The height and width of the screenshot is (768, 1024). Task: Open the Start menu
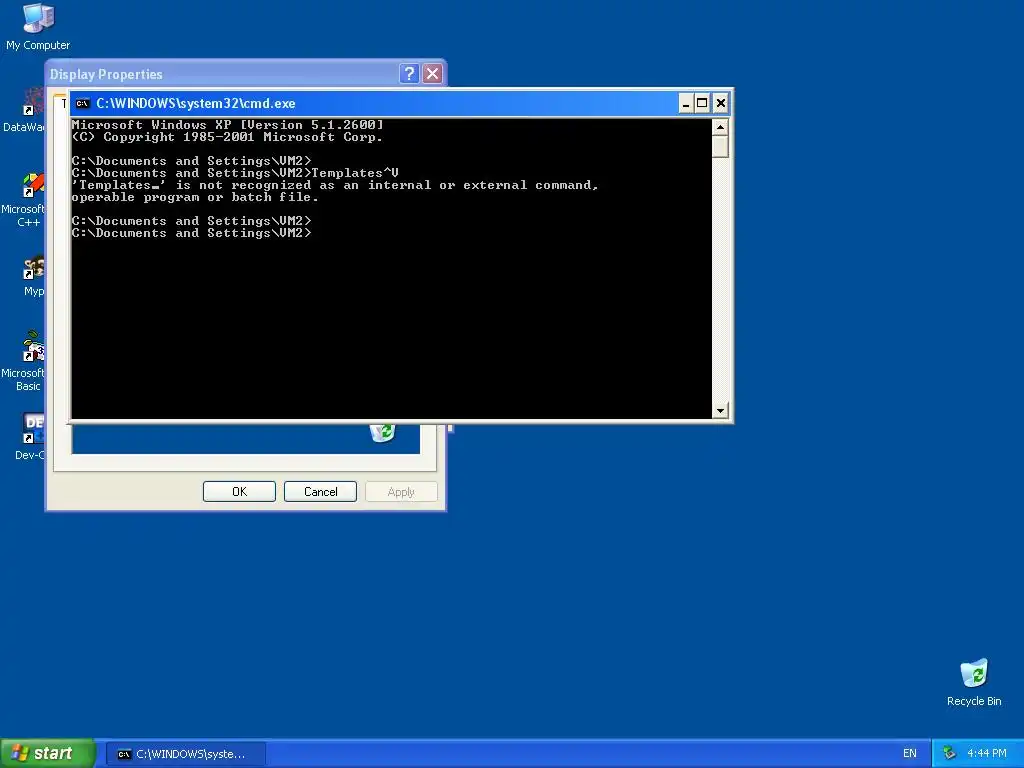pos(47,753)
